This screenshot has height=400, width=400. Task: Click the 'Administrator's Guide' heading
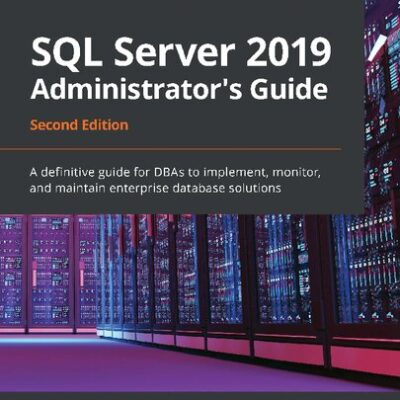point(179,88)
